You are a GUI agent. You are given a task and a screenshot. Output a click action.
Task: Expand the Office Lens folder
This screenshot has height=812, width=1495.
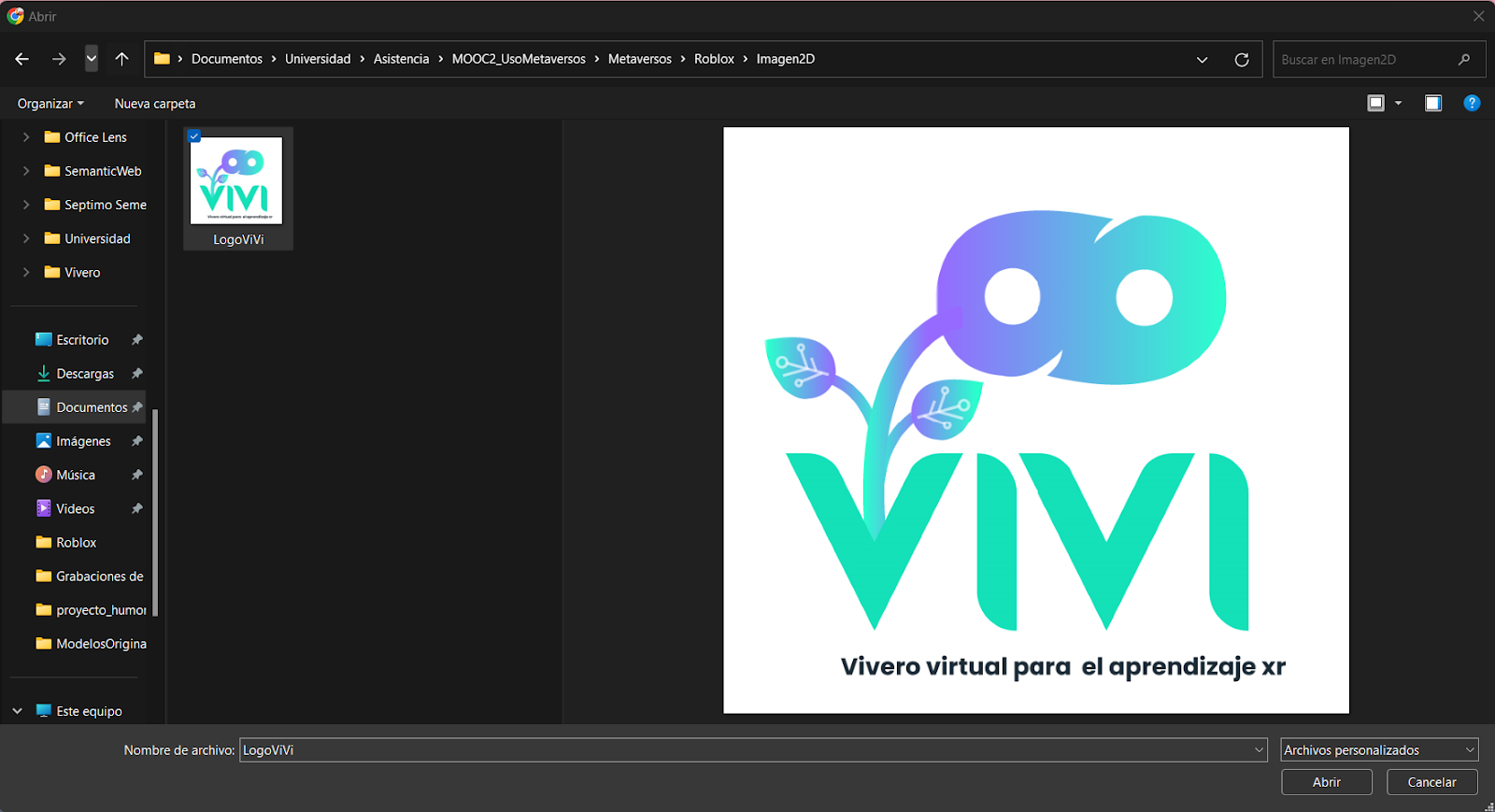(26, 137)
